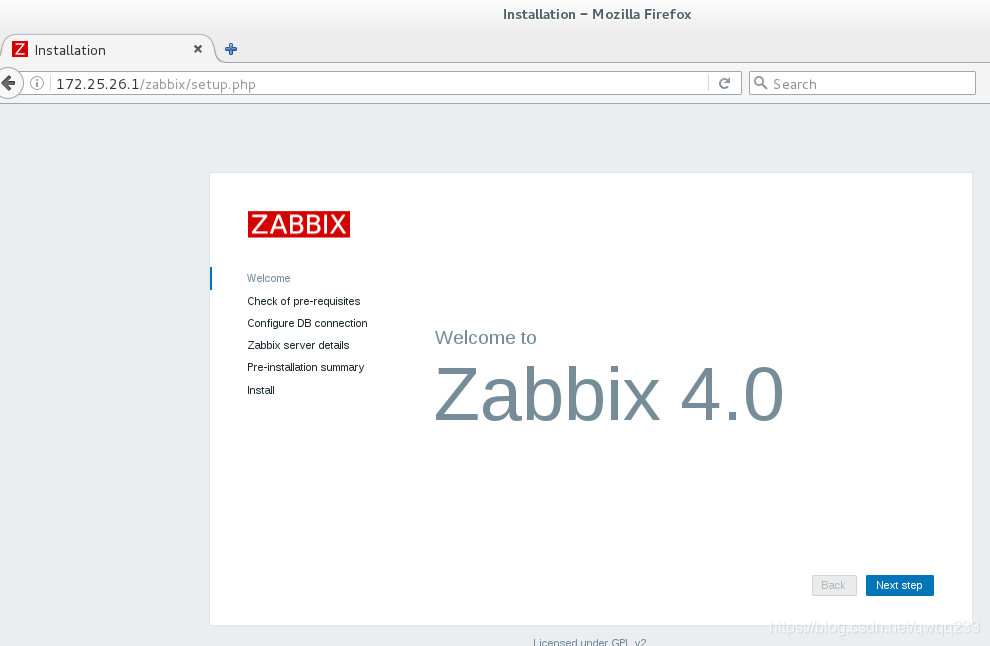Select Configure DB connection step
This screenshot has width=990, height=646.
(307, 323)
